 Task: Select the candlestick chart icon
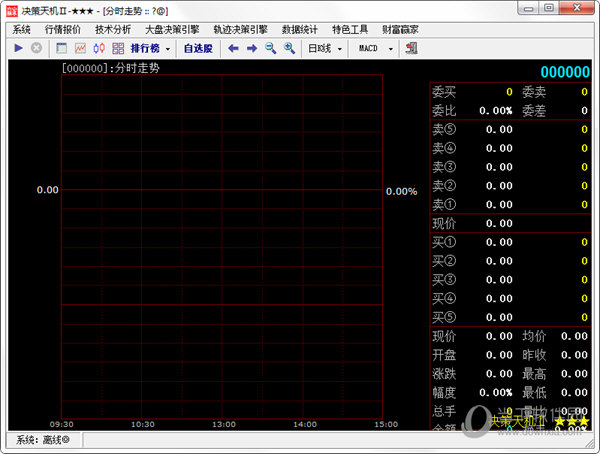(99, 48)
